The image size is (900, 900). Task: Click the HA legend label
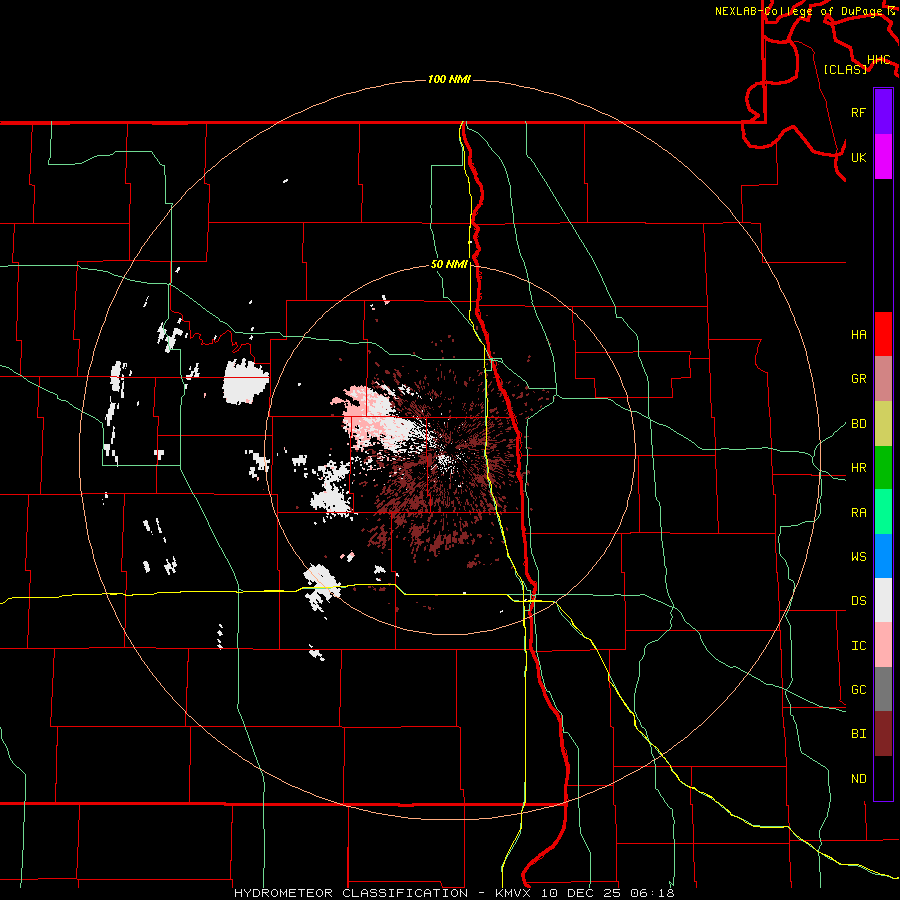point(859,334)
